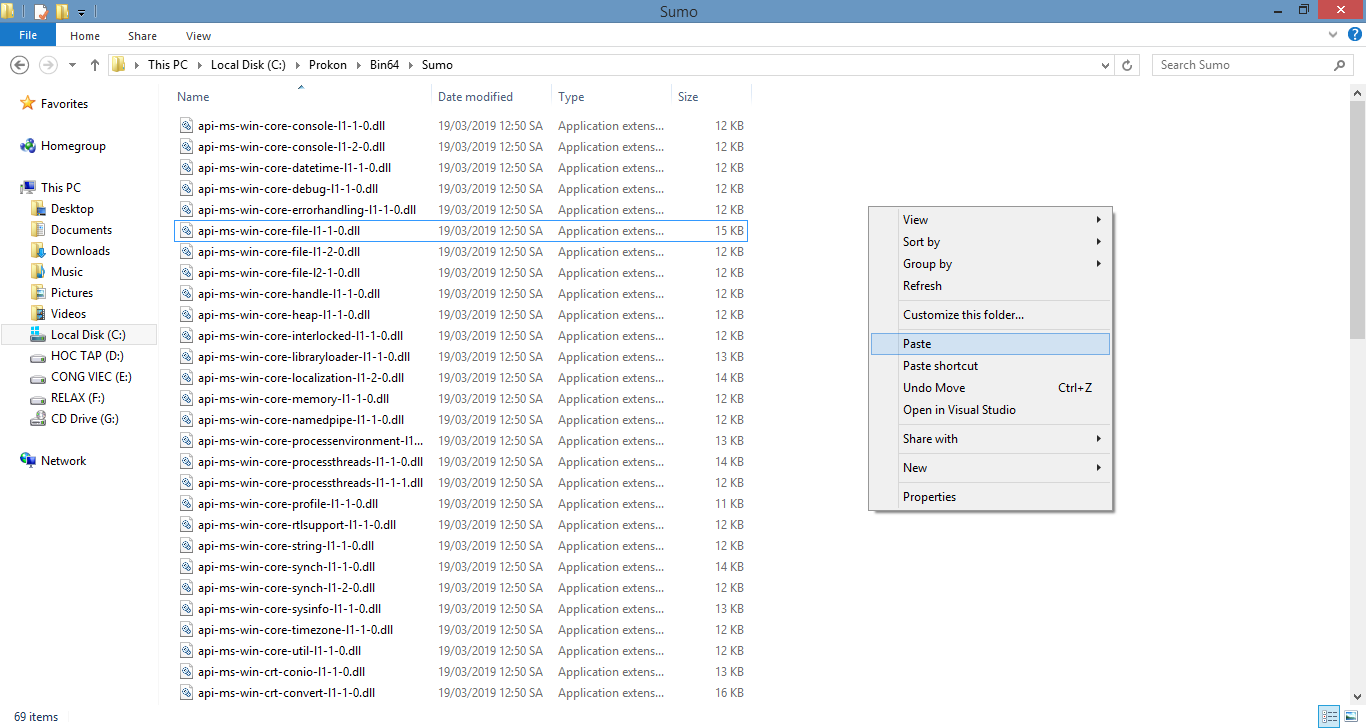Screen dimensions: 1366x728
Task: Select CD Drive (G:) in navigation pane
Action: pos(84,419)
